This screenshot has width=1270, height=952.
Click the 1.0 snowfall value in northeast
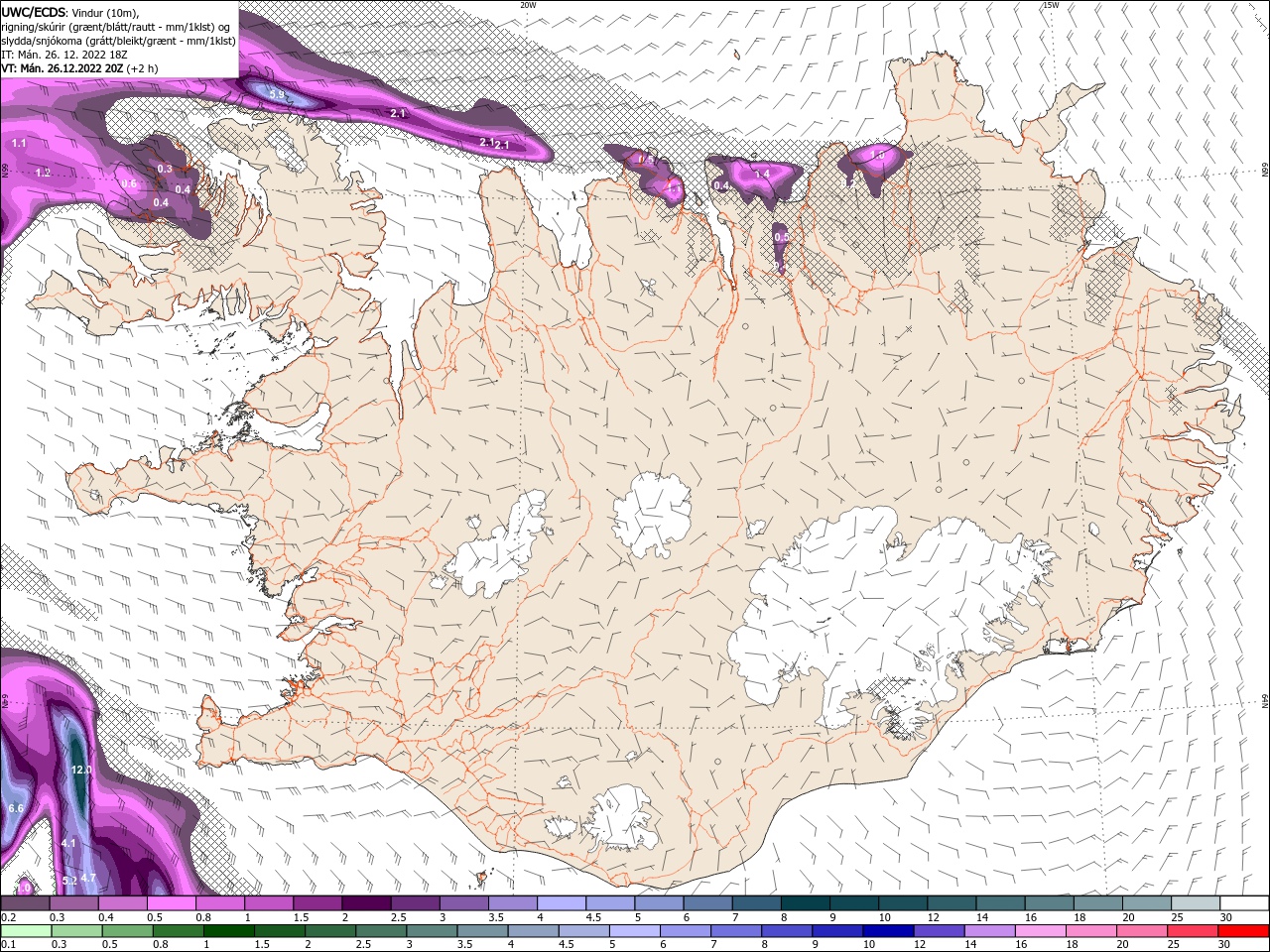click(x=877, y=155)
